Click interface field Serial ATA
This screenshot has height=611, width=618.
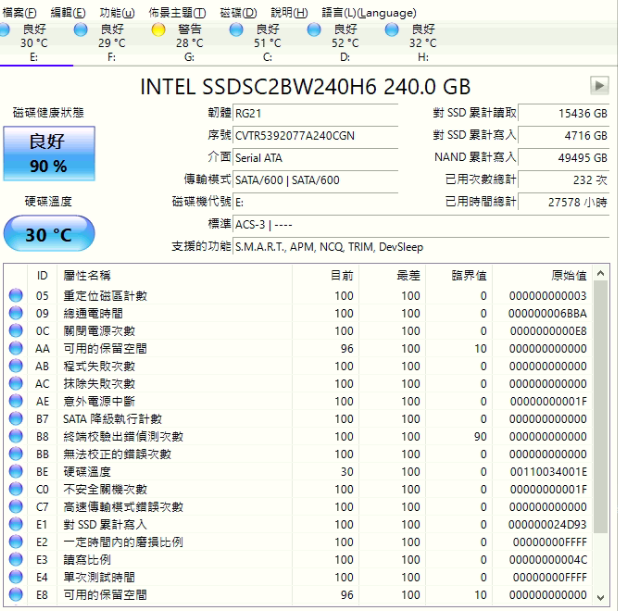tap(315, 158)
